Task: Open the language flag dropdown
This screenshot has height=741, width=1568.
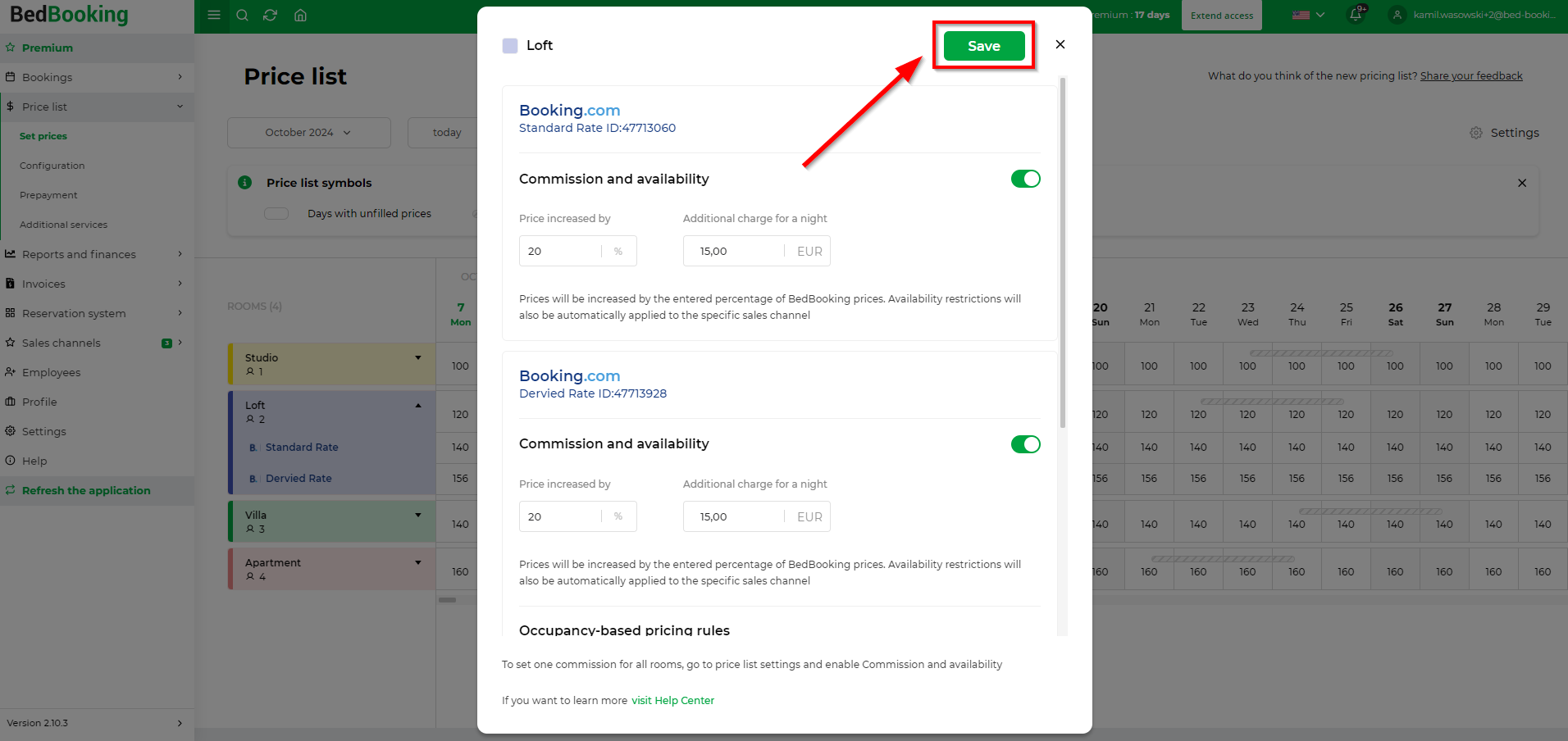Action: click(1309, 15)
